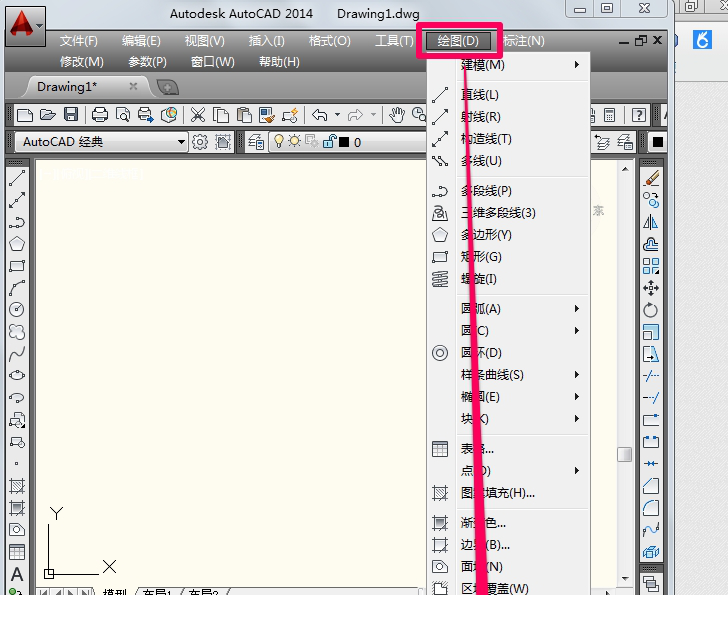Open the 编辑(E) menu
This screenshot has height=618, width=728.
141,41
